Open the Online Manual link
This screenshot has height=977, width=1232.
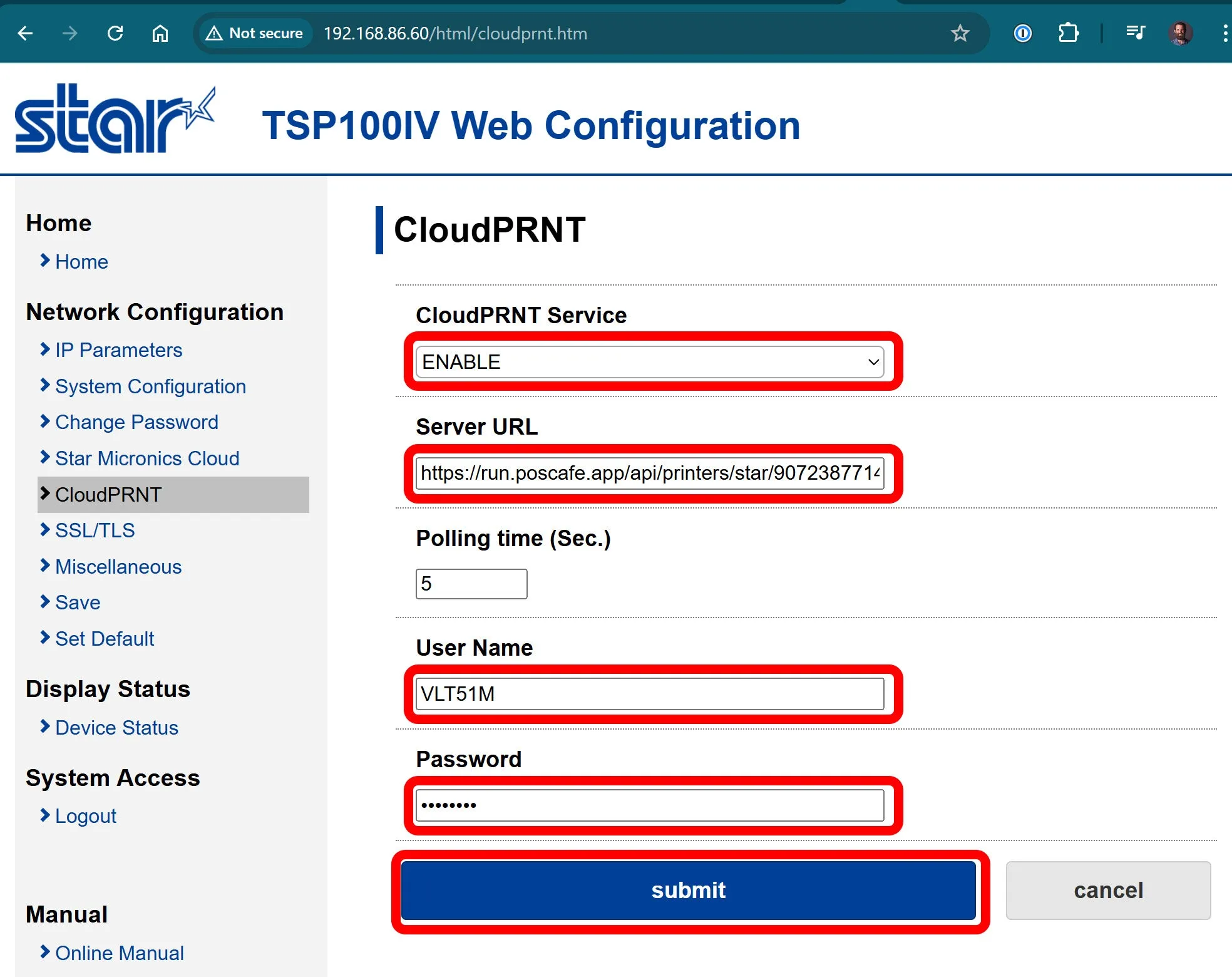pos(120,953)
